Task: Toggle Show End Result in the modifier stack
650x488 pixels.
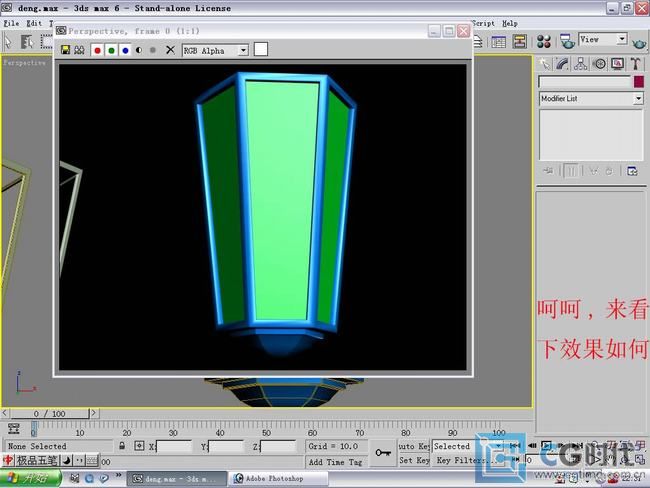Action: click(571, 171)
